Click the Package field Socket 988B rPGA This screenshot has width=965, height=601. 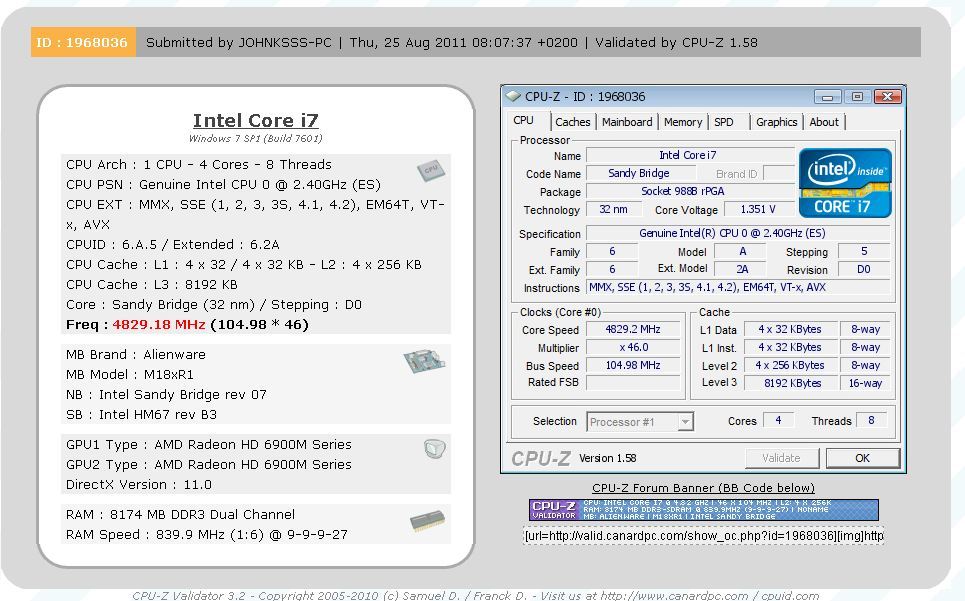pyautogui.click(x=690, y=191)
